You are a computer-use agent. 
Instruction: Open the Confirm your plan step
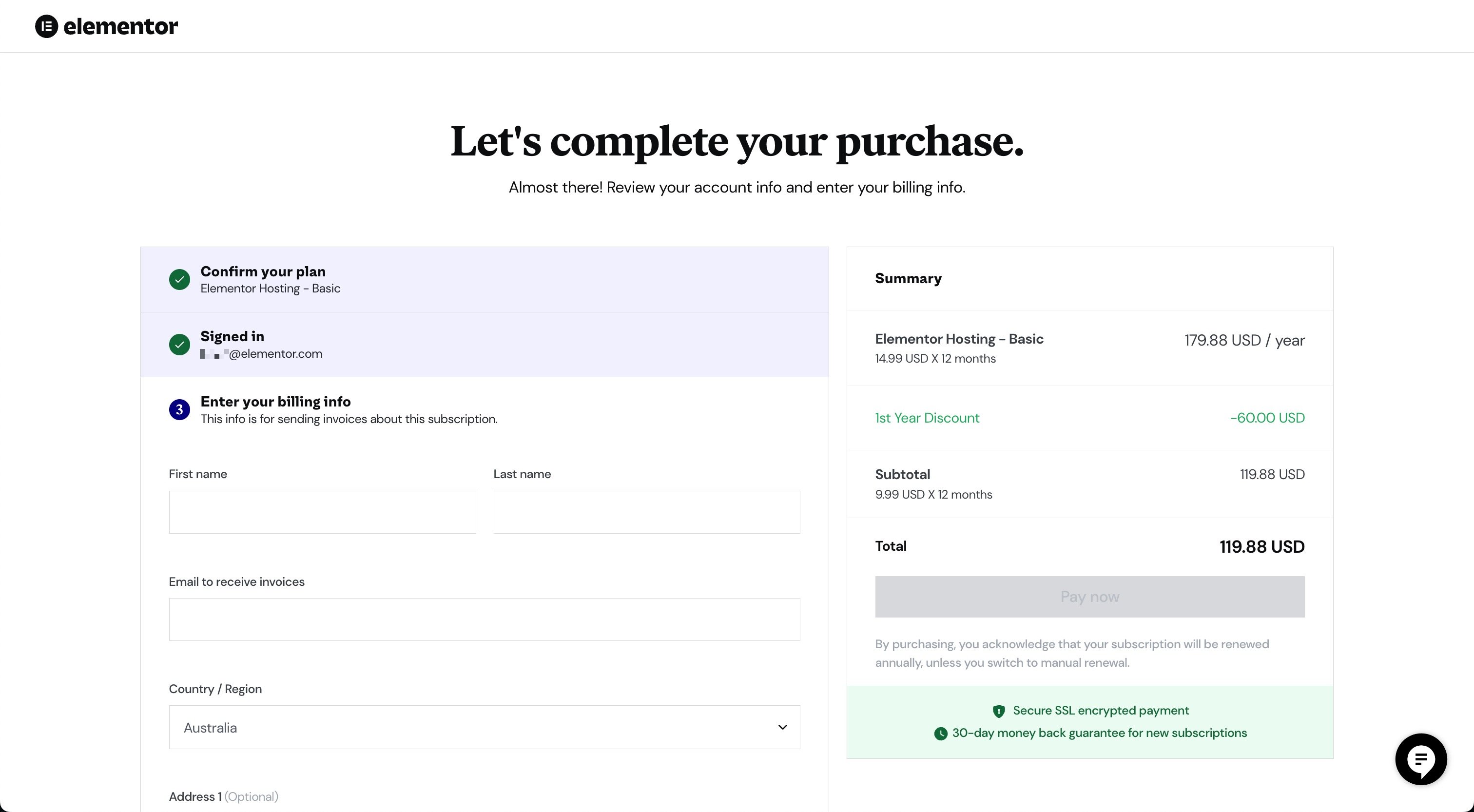coord(484,280)
